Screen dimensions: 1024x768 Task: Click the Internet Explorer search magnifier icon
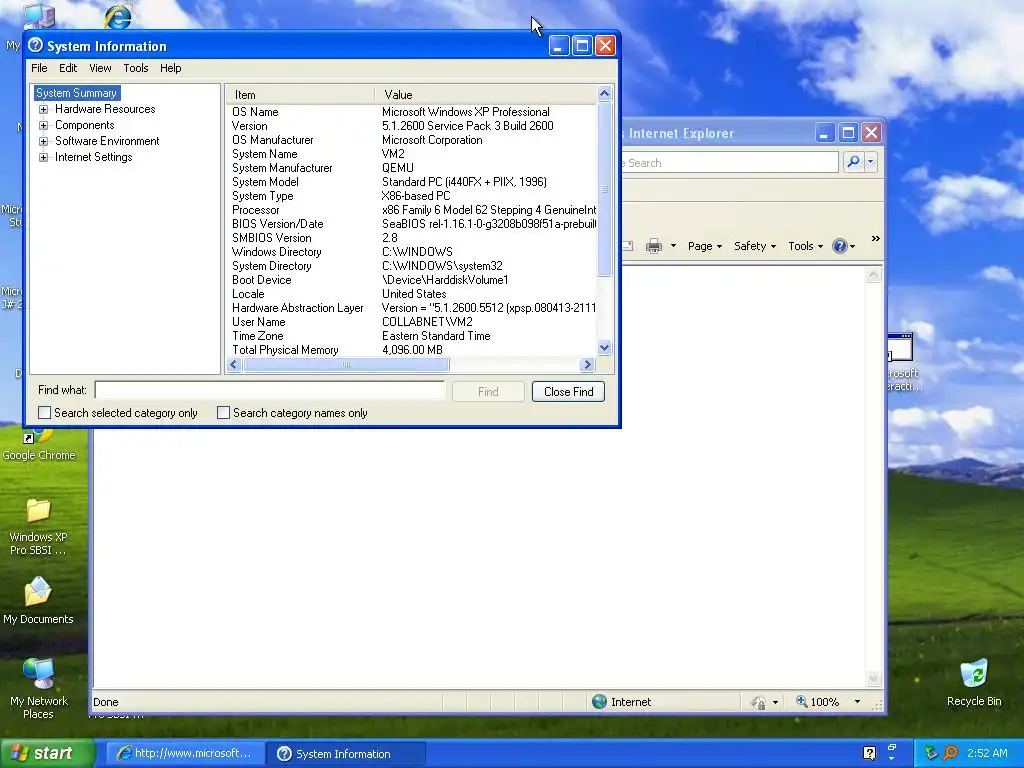(852, 162)
